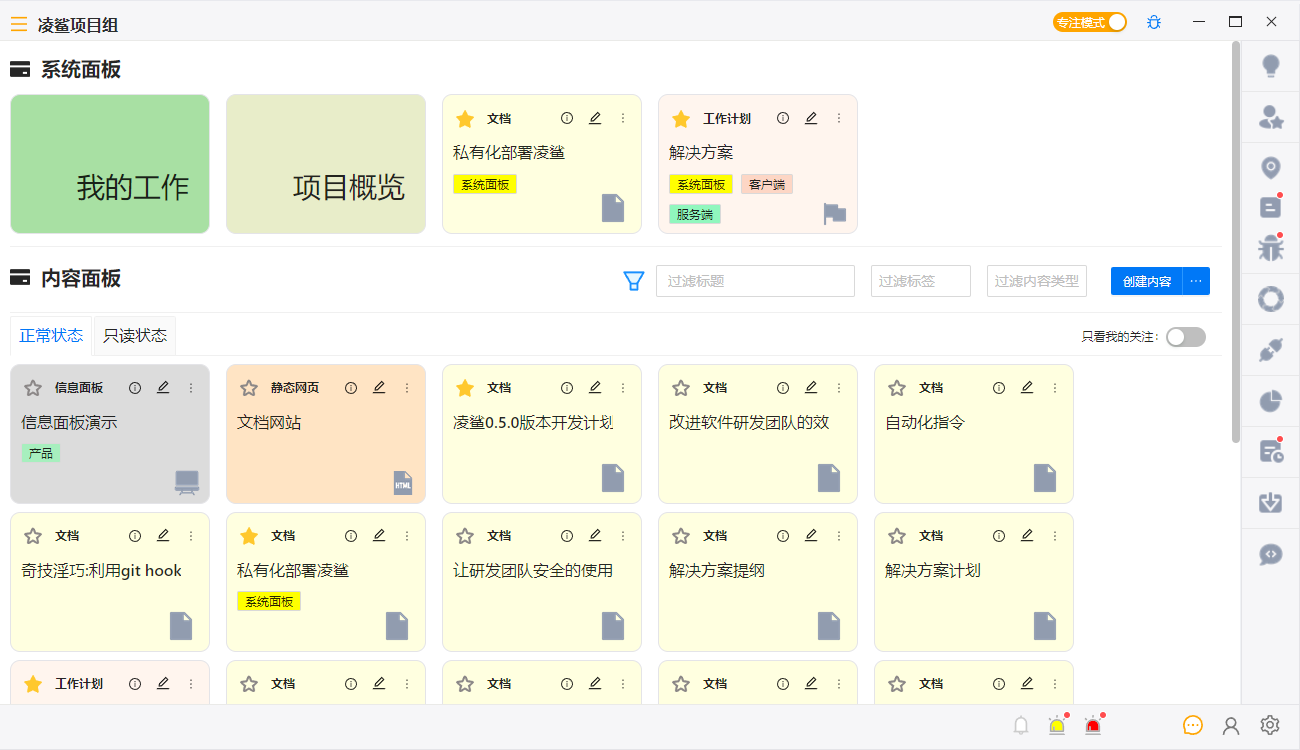Open three-dot menu on 信息面板演示 card
This screenshot has width=1300, height=750.
[191, 388]
